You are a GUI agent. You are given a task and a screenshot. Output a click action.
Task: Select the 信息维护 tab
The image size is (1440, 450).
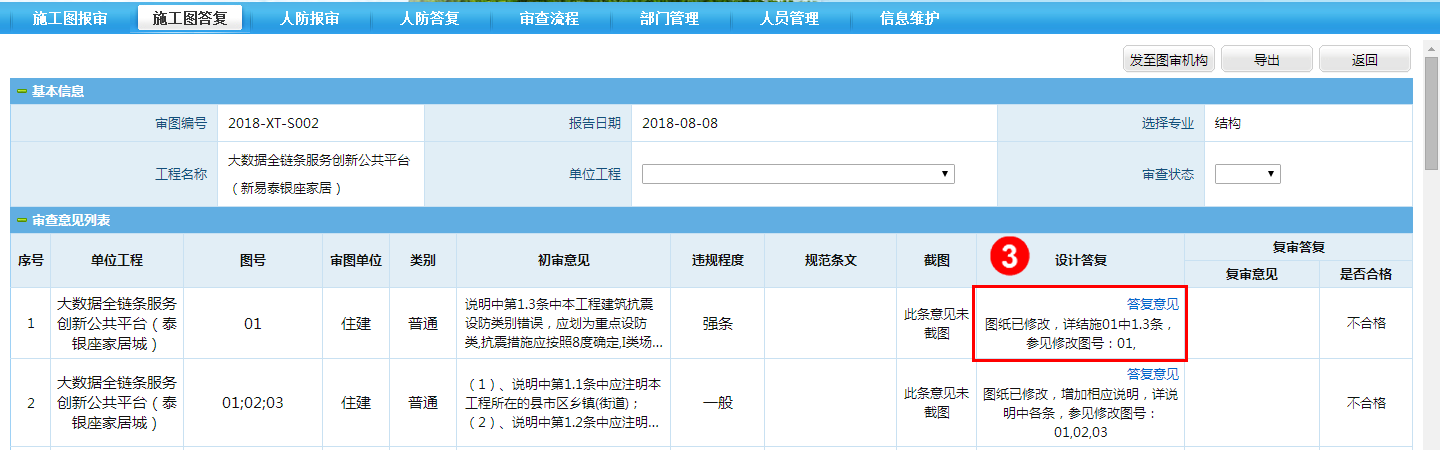click(909, 18)
